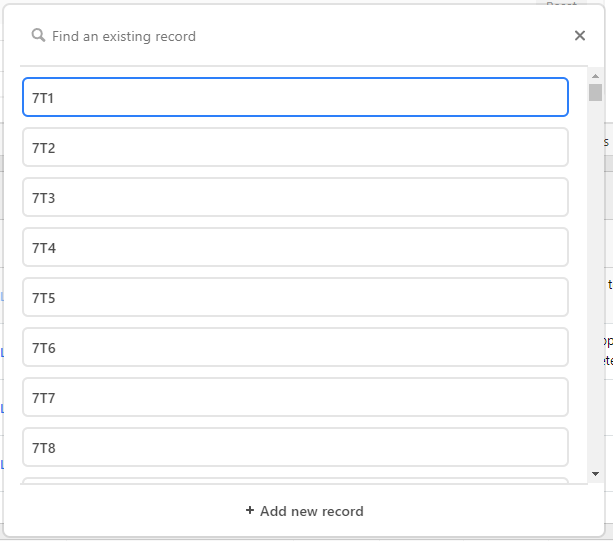613x541 pixels.
Task: Click the plus icon beside Add new record
Action: 249,510
